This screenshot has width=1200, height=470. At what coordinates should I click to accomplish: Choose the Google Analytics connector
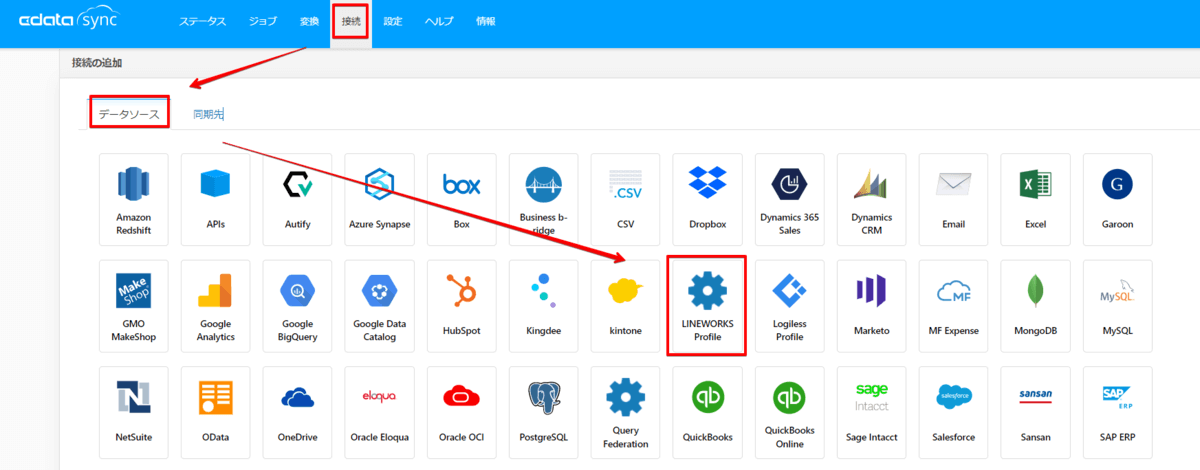pos(216,305)
